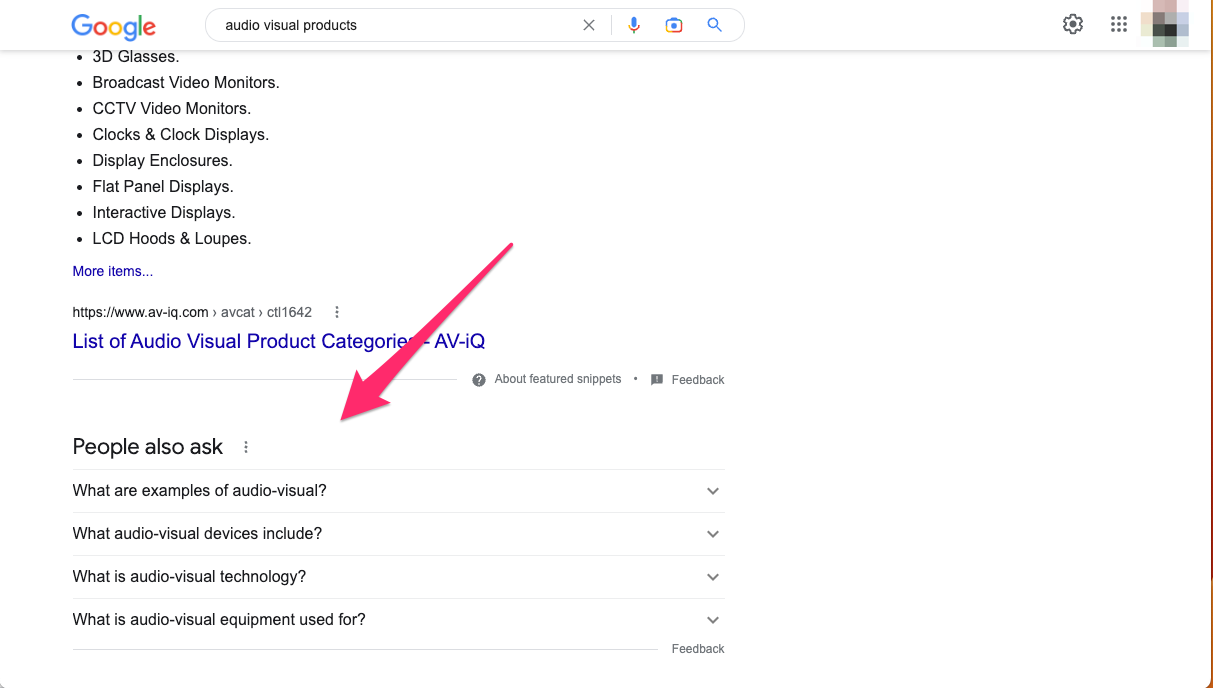Open the Google logo home link
The image size is (1213, 688).
coord(114,26)
